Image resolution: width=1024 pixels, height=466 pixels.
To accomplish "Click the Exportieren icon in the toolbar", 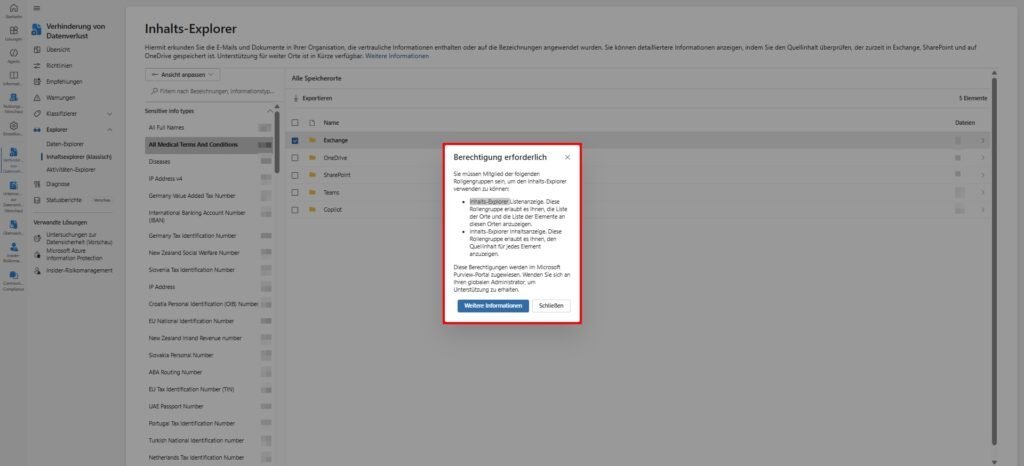I will click(295, 99).
